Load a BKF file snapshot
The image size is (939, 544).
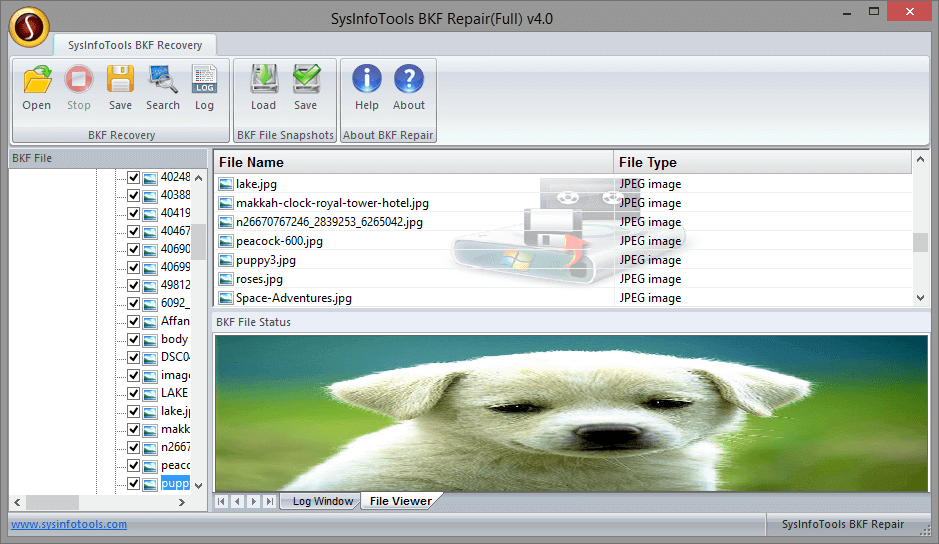[263, 79]
